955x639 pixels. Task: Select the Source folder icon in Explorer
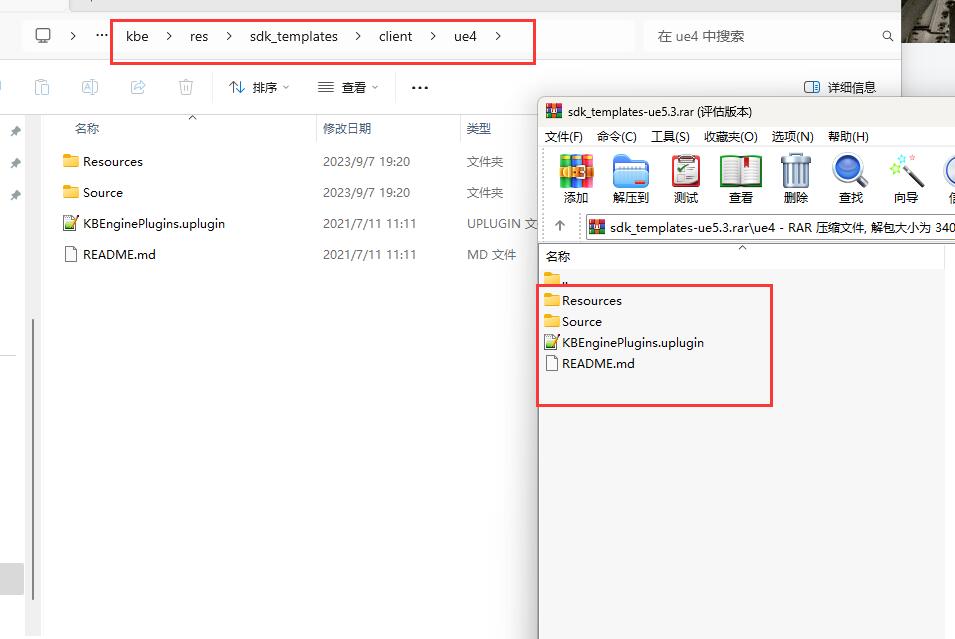71,192
